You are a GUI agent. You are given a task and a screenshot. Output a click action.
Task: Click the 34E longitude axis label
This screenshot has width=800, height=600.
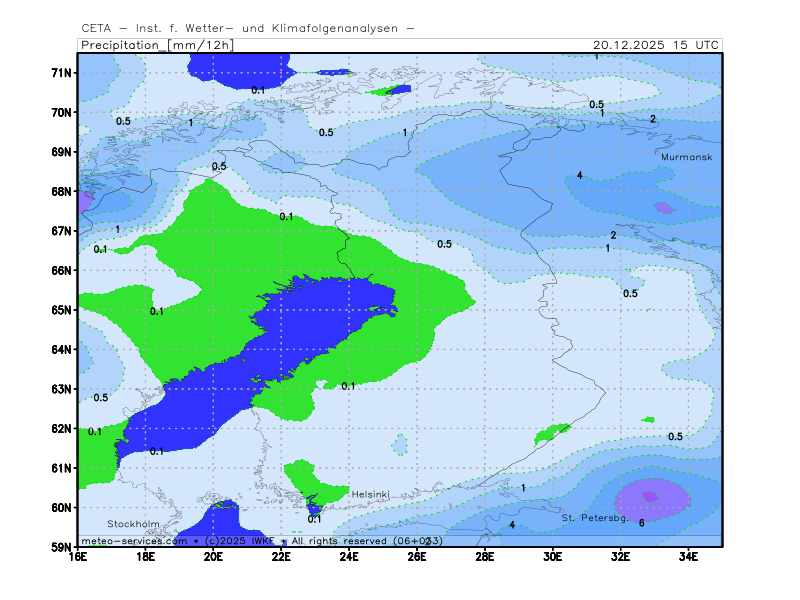(688, 557)
